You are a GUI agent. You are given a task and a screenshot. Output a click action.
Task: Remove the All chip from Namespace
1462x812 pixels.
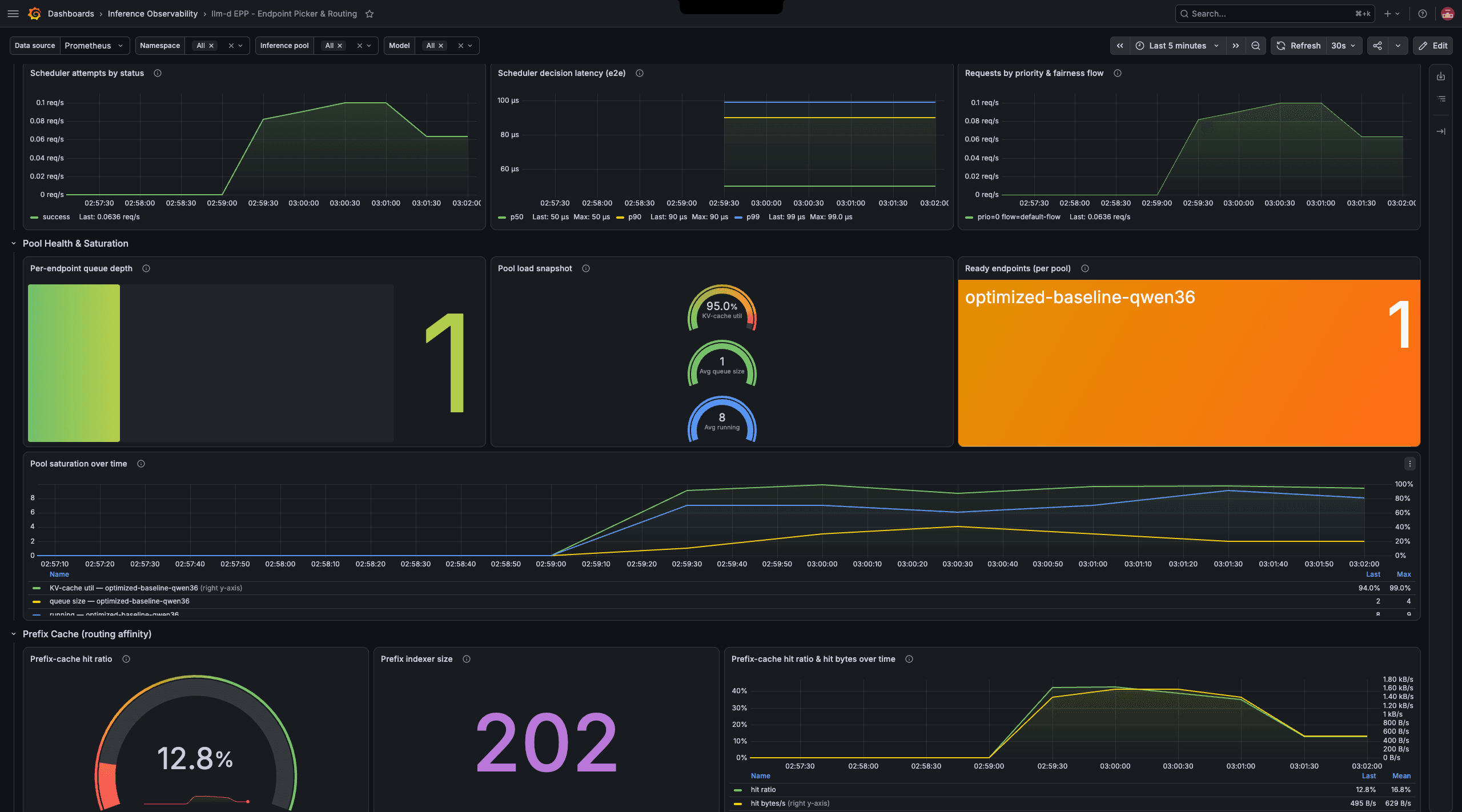tap(211, 46)
